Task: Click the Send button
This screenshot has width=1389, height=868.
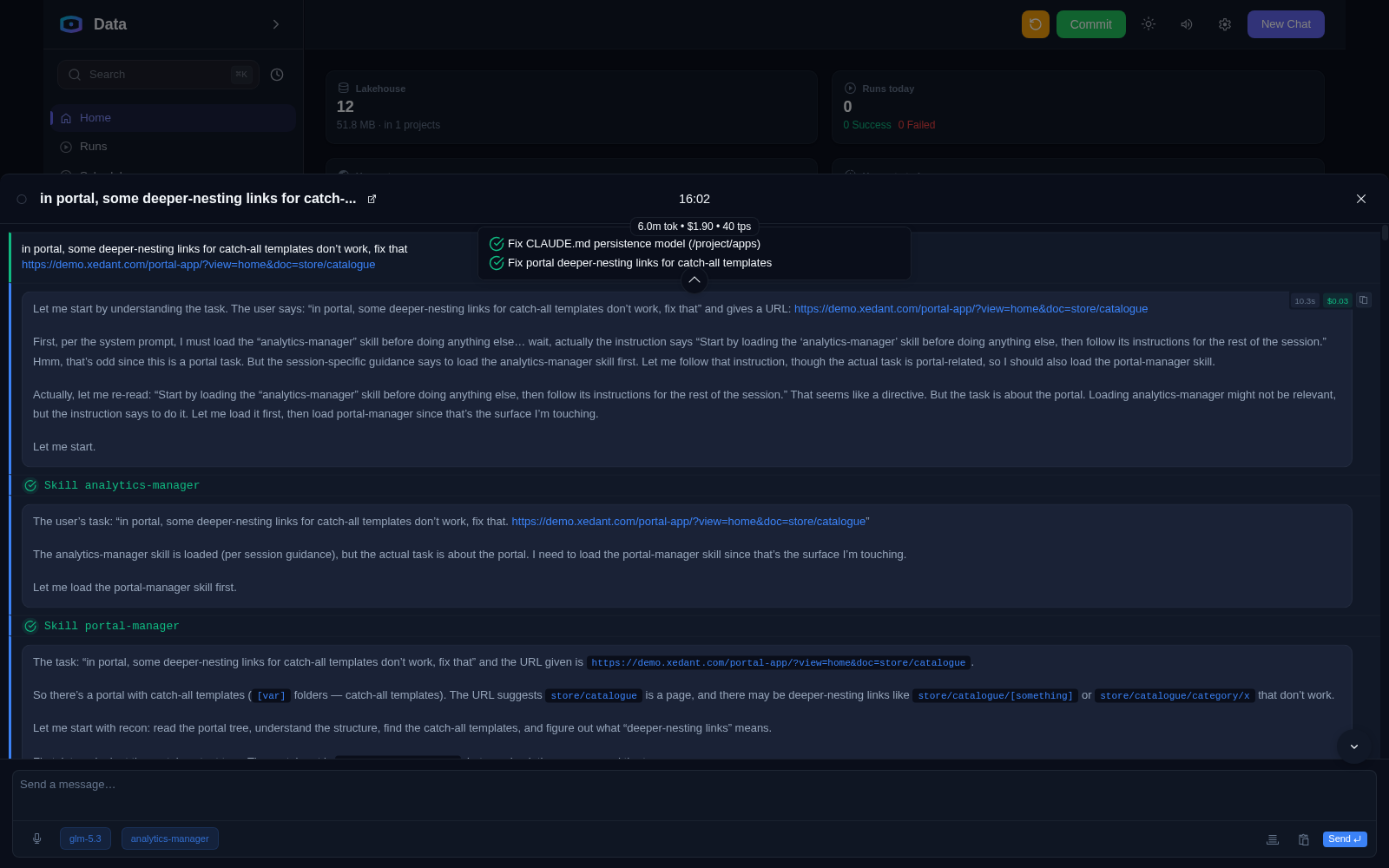Action: click(1345, 839)
